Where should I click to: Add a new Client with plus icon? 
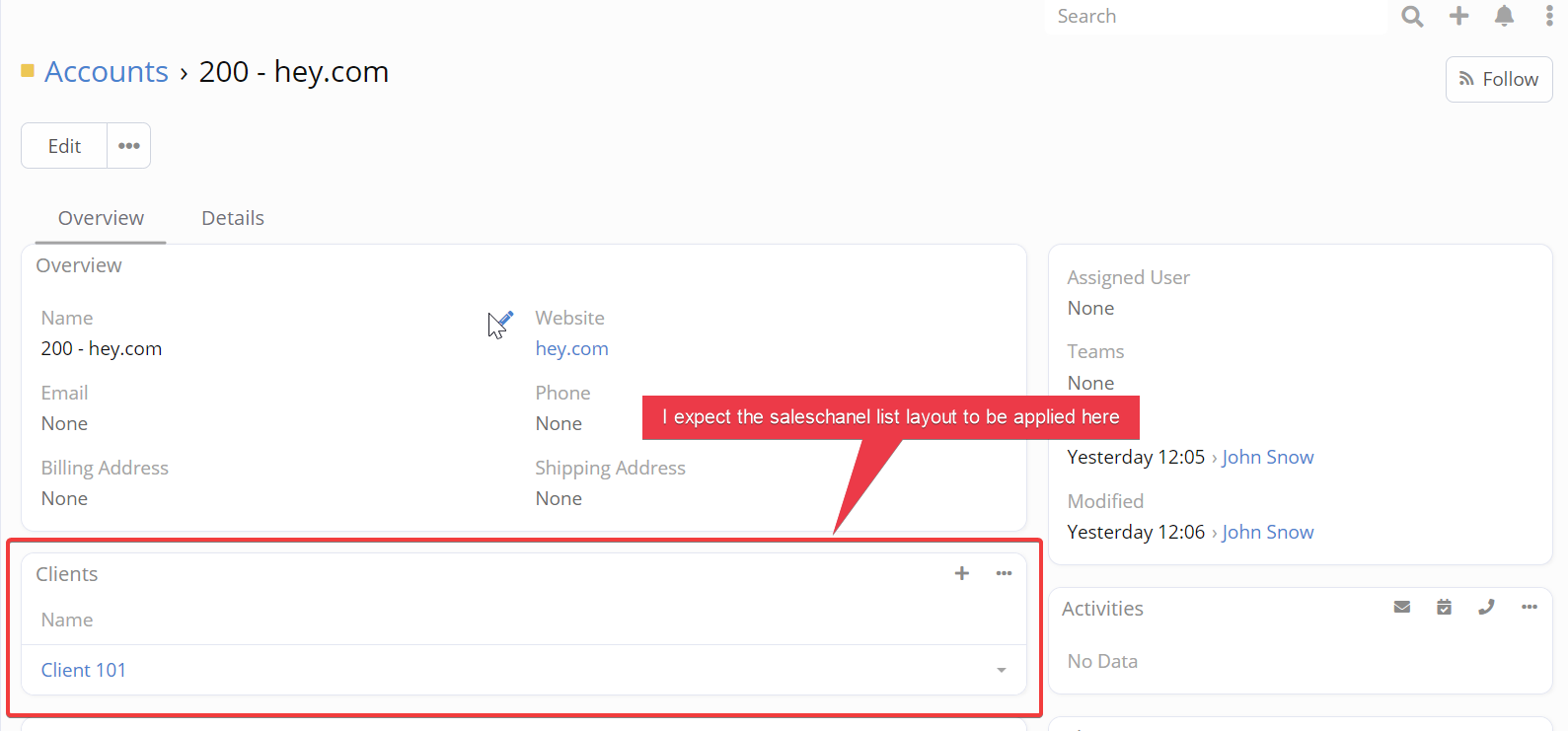962,573
